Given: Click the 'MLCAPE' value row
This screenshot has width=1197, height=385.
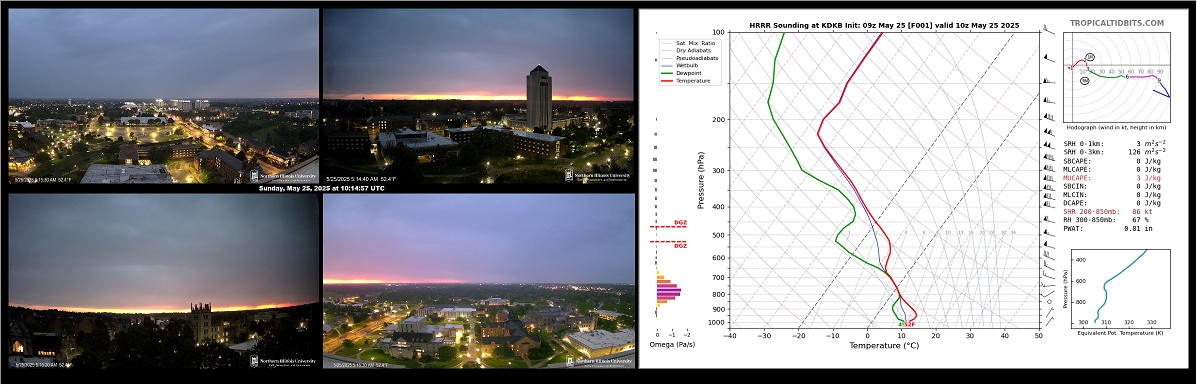Looking at the screenshot, I should pos(1112,170).
